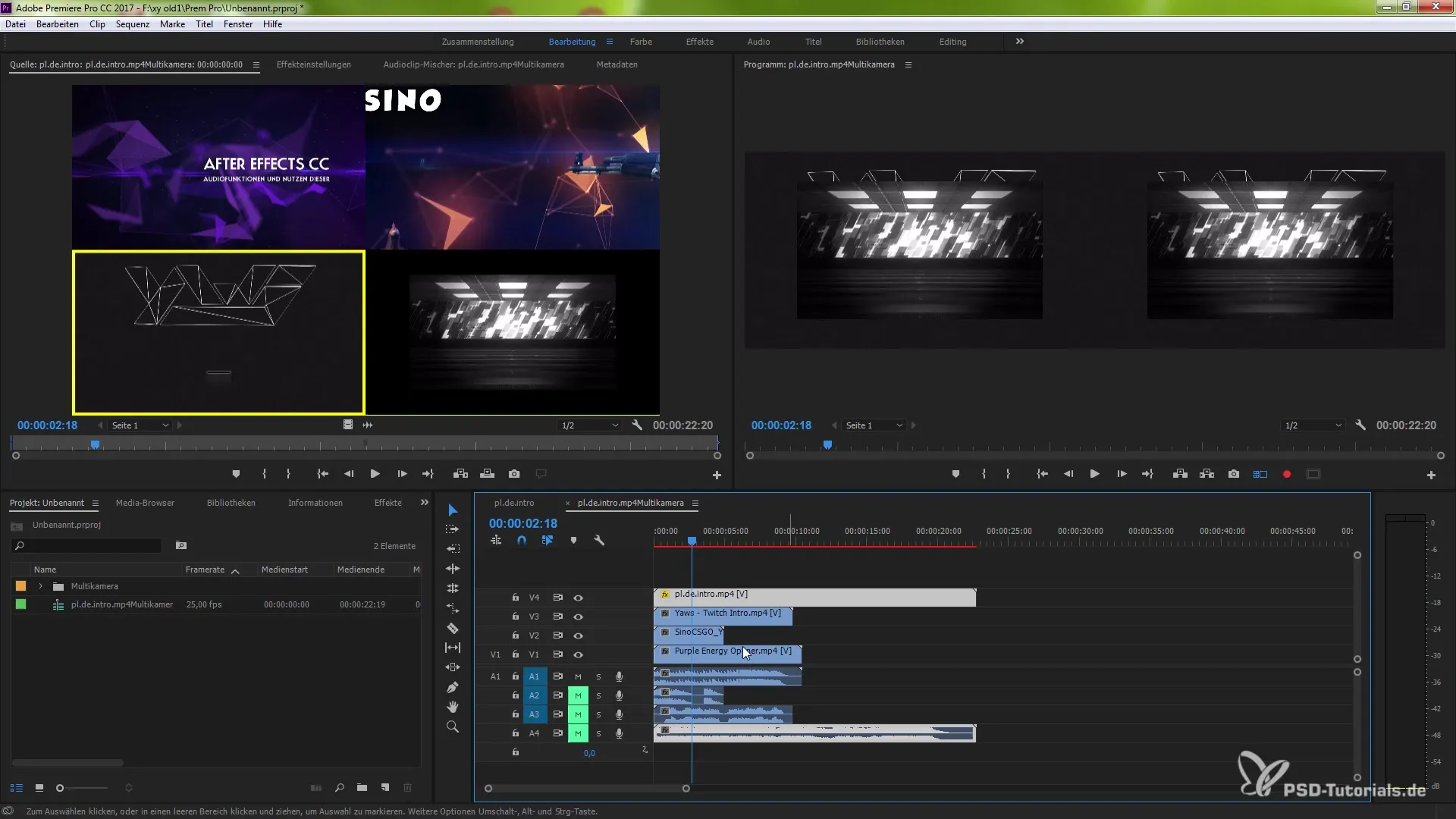Select the Selection tool in the tools panel

(x=453, y=510)
